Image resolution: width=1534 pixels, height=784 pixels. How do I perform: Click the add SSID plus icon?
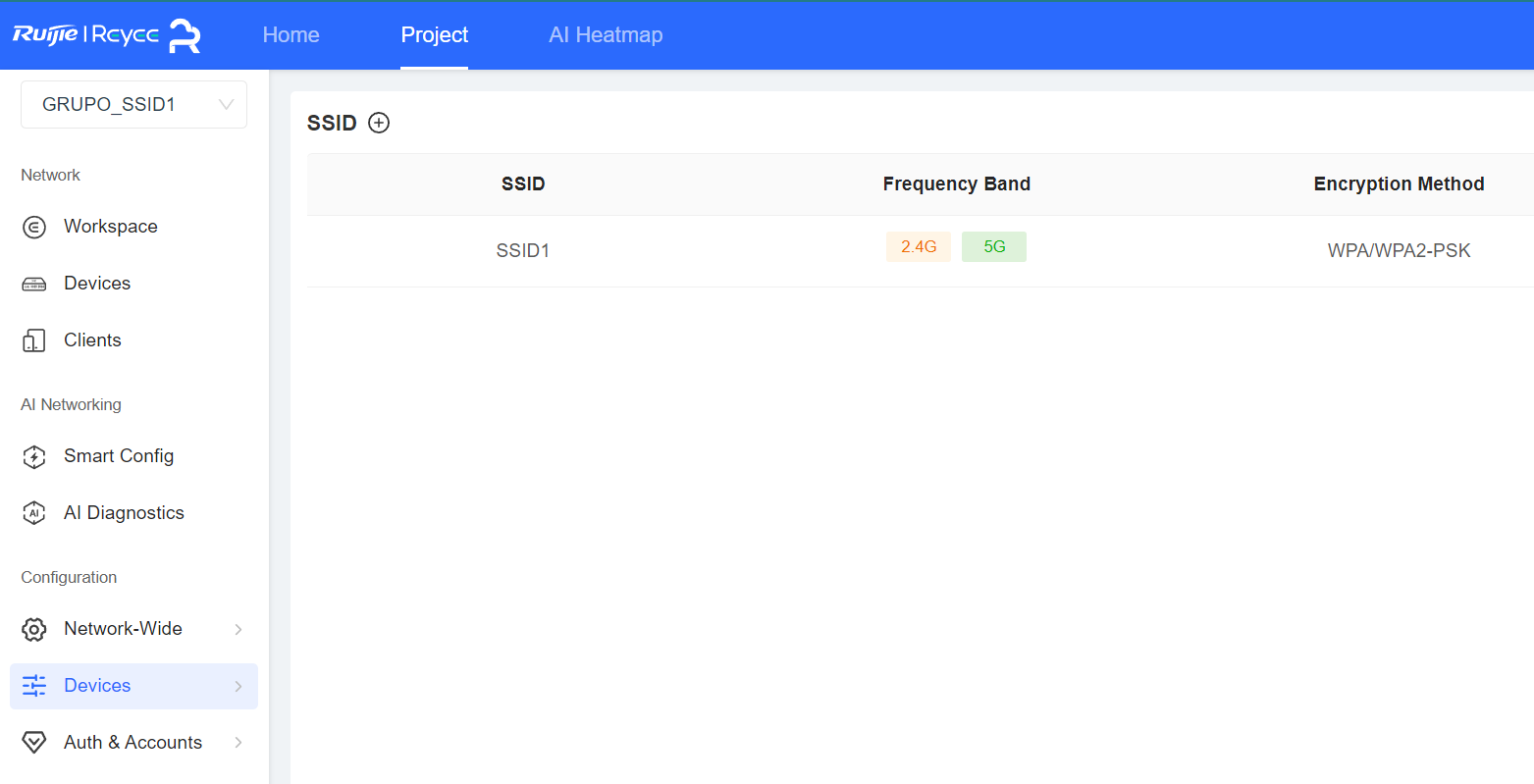click(x=379, y=123)
